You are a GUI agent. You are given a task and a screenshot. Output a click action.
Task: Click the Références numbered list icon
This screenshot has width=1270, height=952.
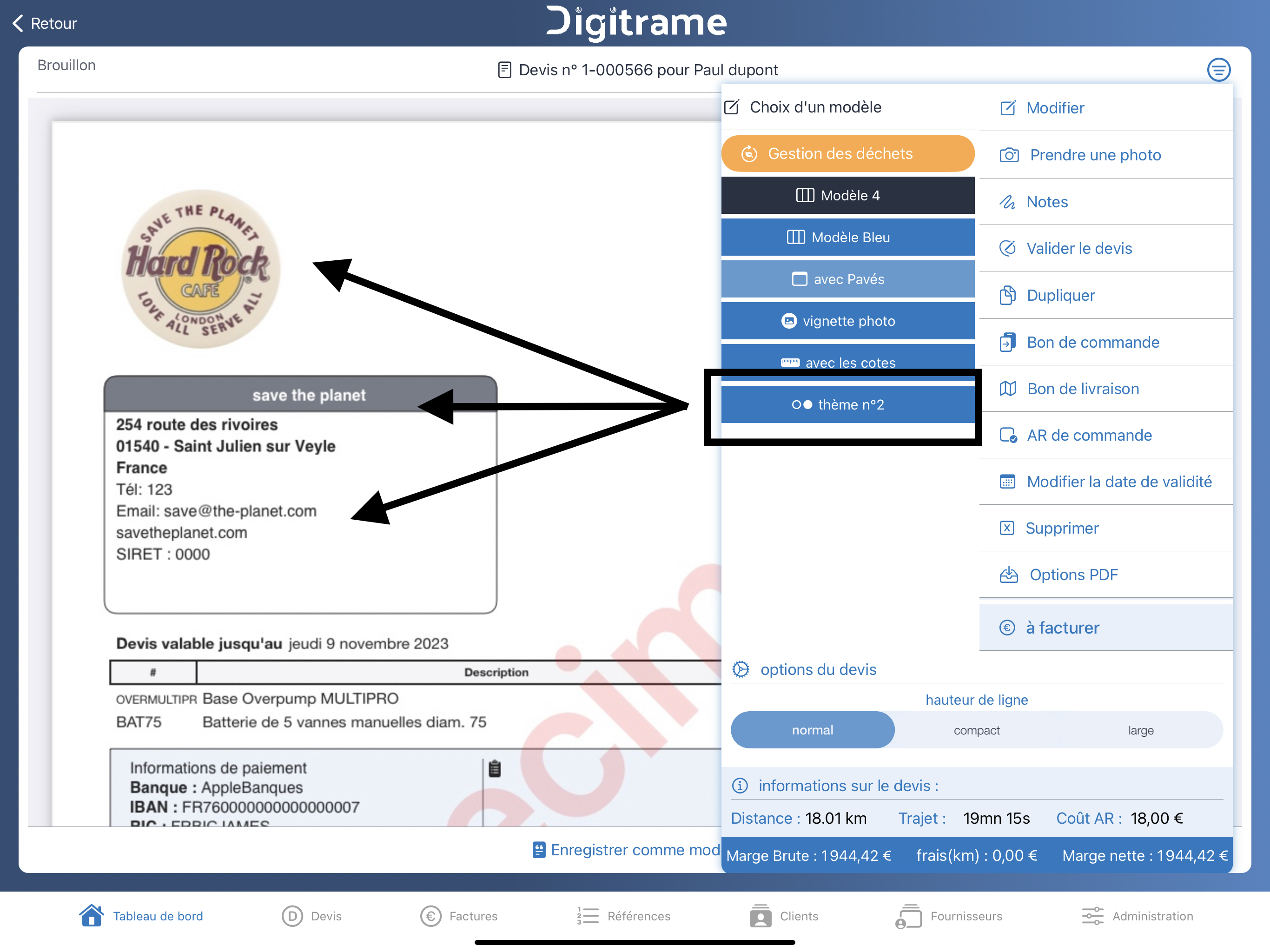588,916
